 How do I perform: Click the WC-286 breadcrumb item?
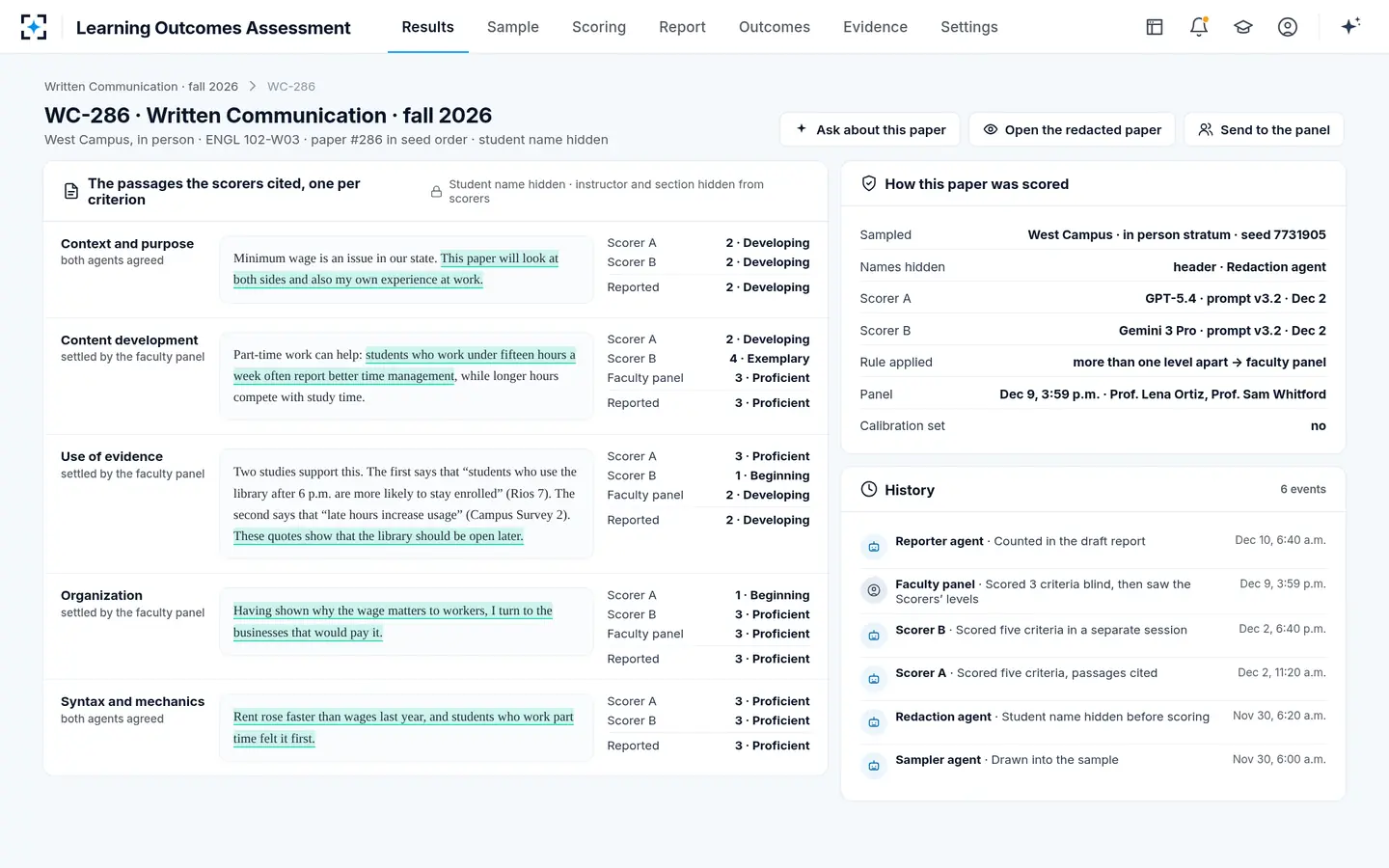(291, 86)
